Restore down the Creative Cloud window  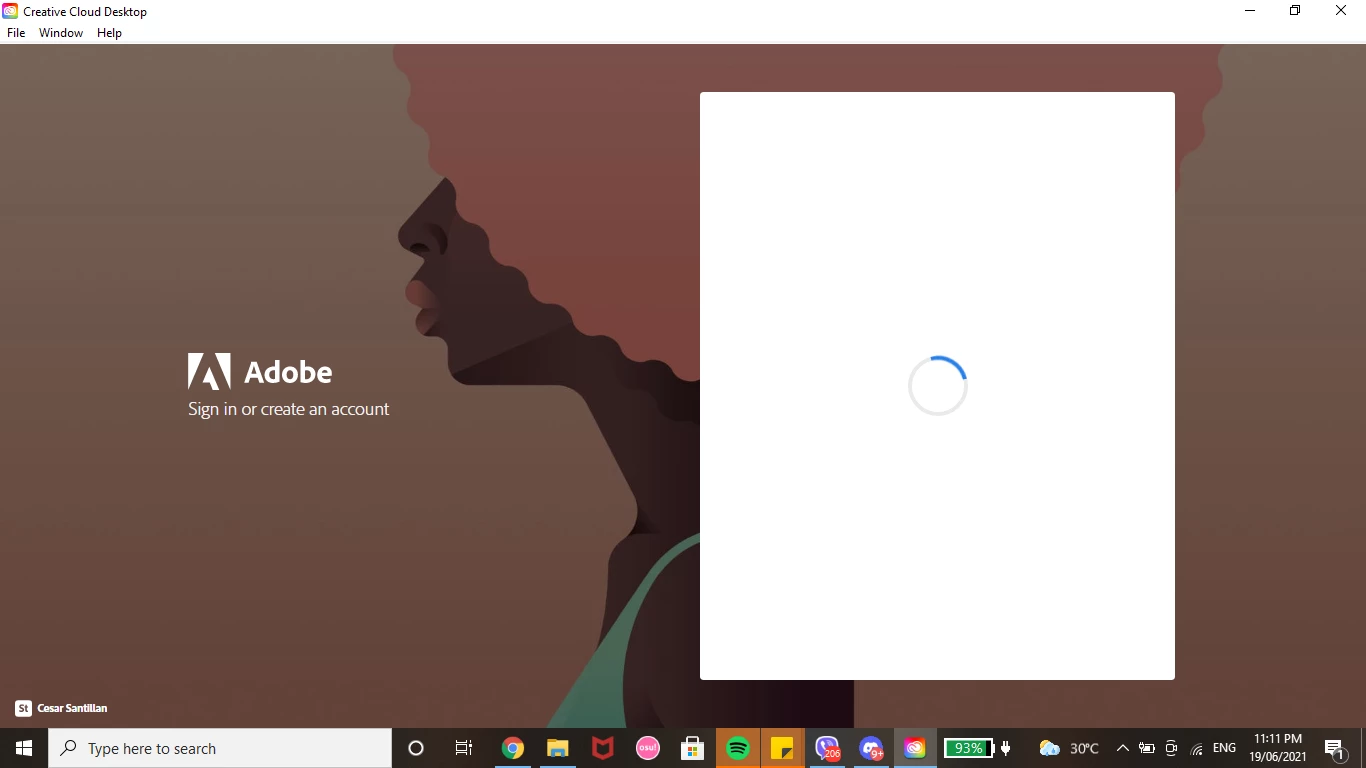[1295, 11]
